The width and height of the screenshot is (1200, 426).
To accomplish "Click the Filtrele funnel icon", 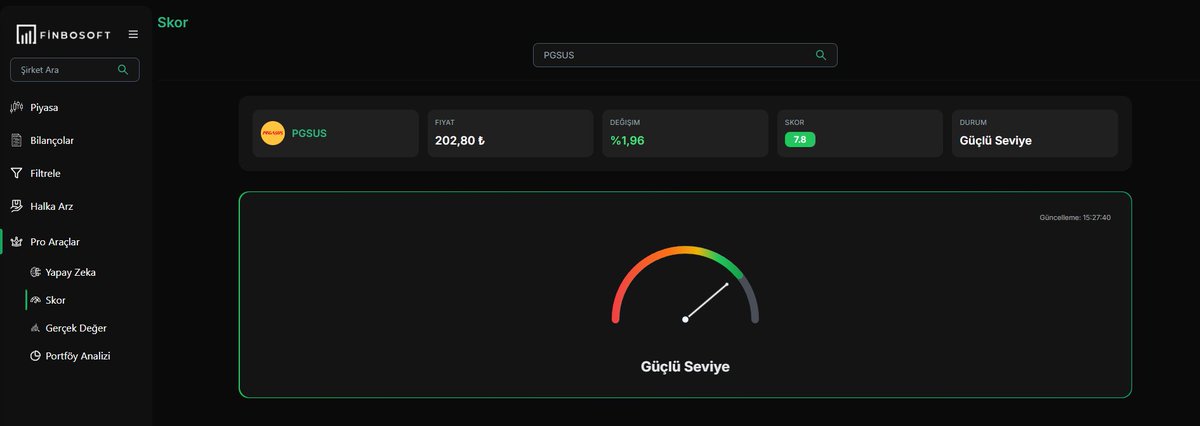I will pyautogui.click(x=16, y=173).
